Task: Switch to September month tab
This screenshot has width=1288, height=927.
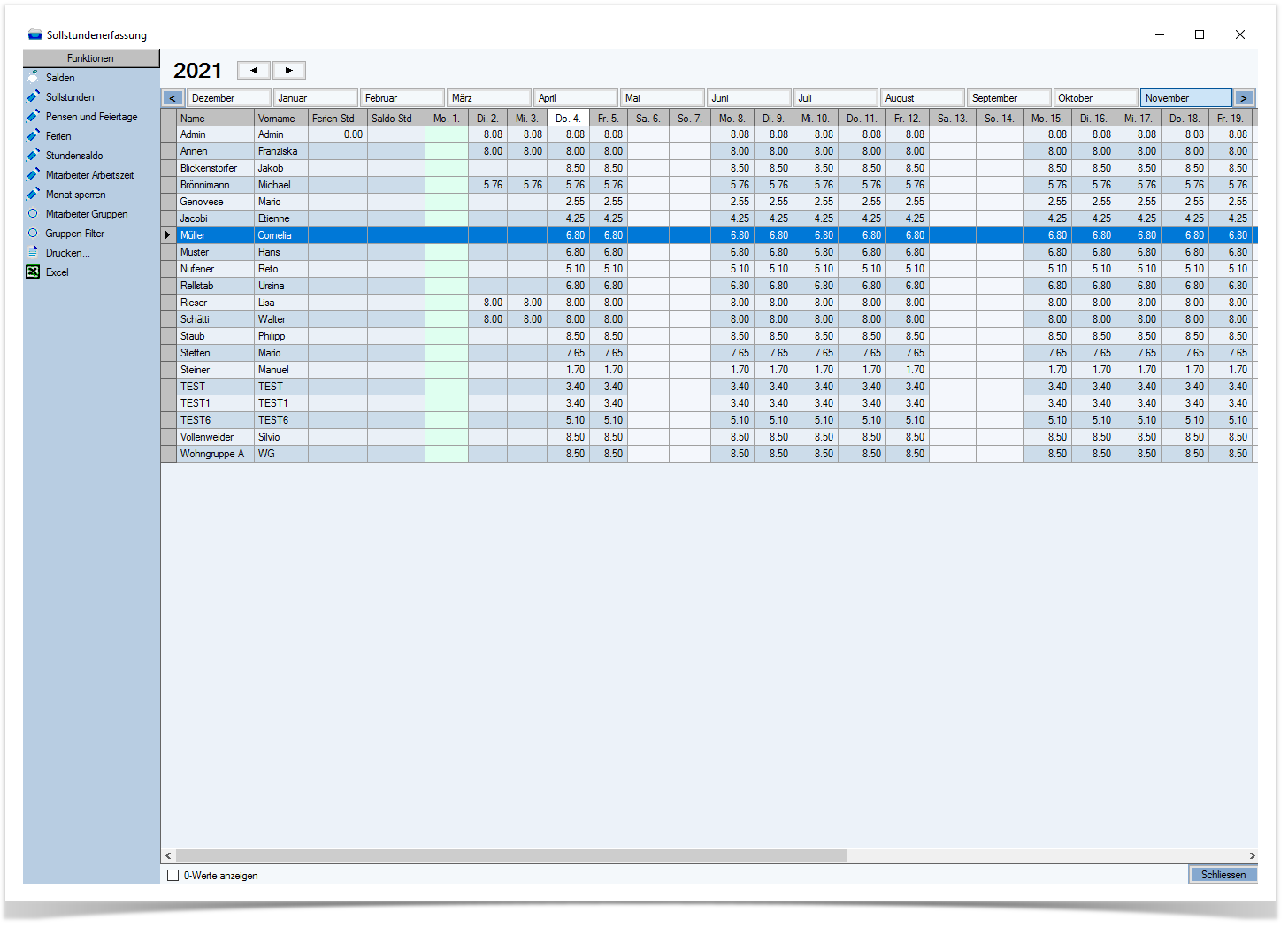Action: 1009,98
